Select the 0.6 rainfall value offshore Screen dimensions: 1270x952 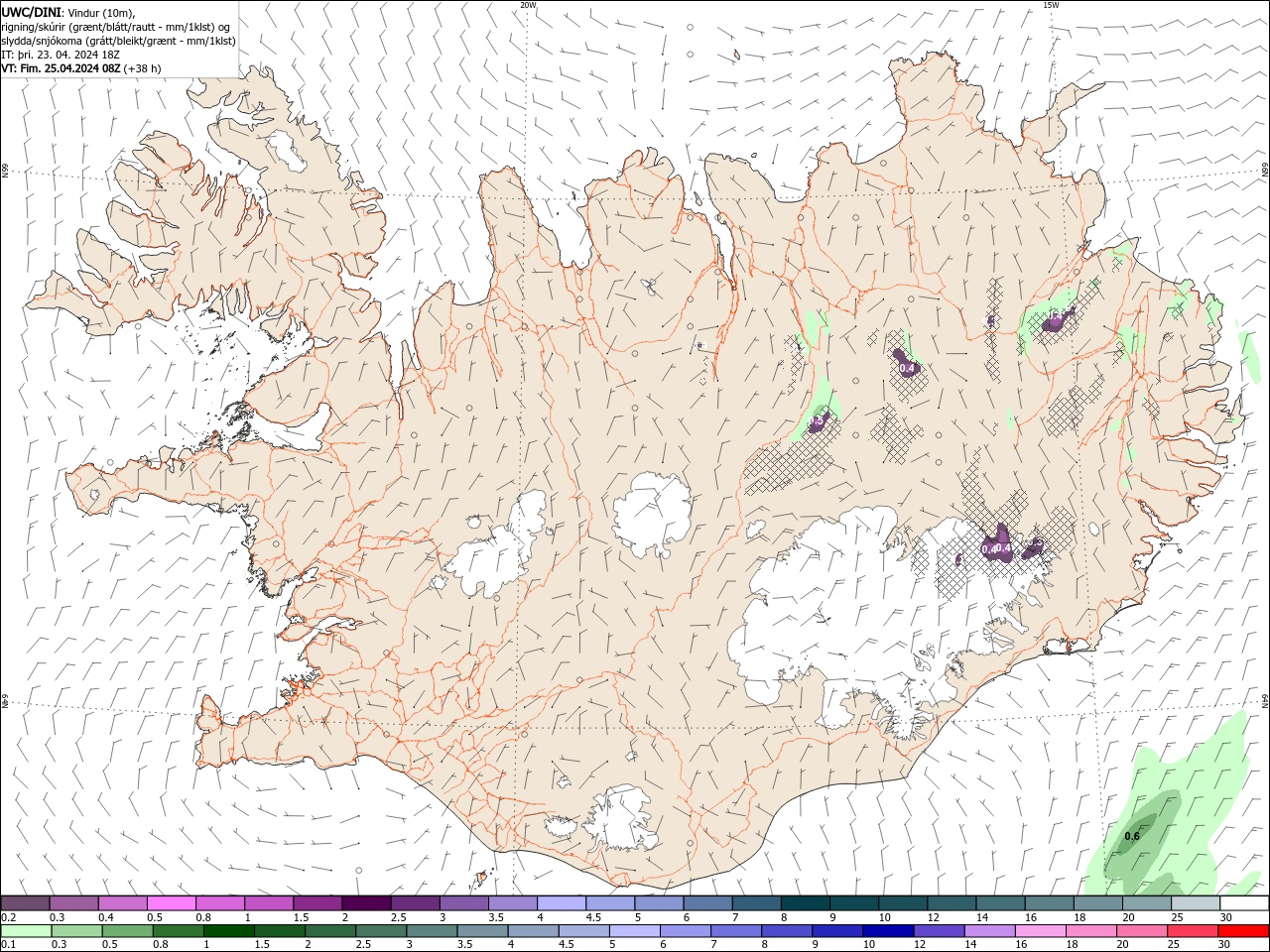click(x=1132, y=836)
